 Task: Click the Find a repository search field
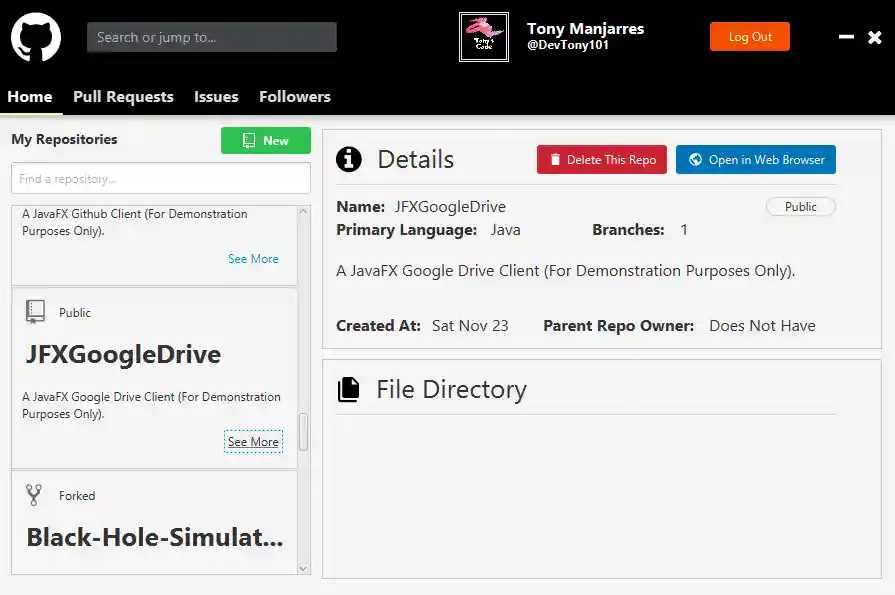tap(161, 179)
